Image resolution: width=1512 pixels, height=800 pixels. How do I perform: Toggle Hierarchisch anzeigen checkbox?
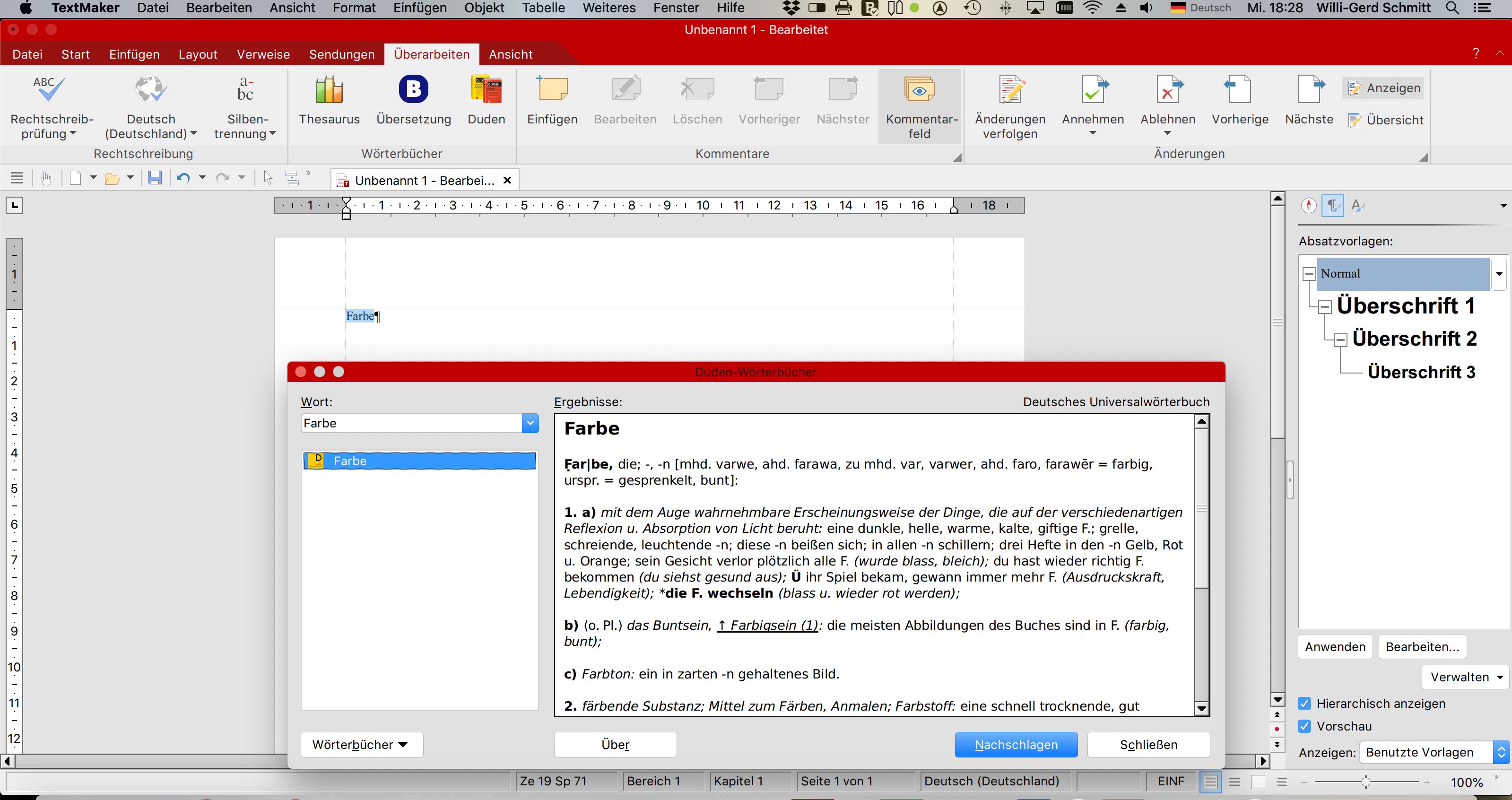[1304, 703]
